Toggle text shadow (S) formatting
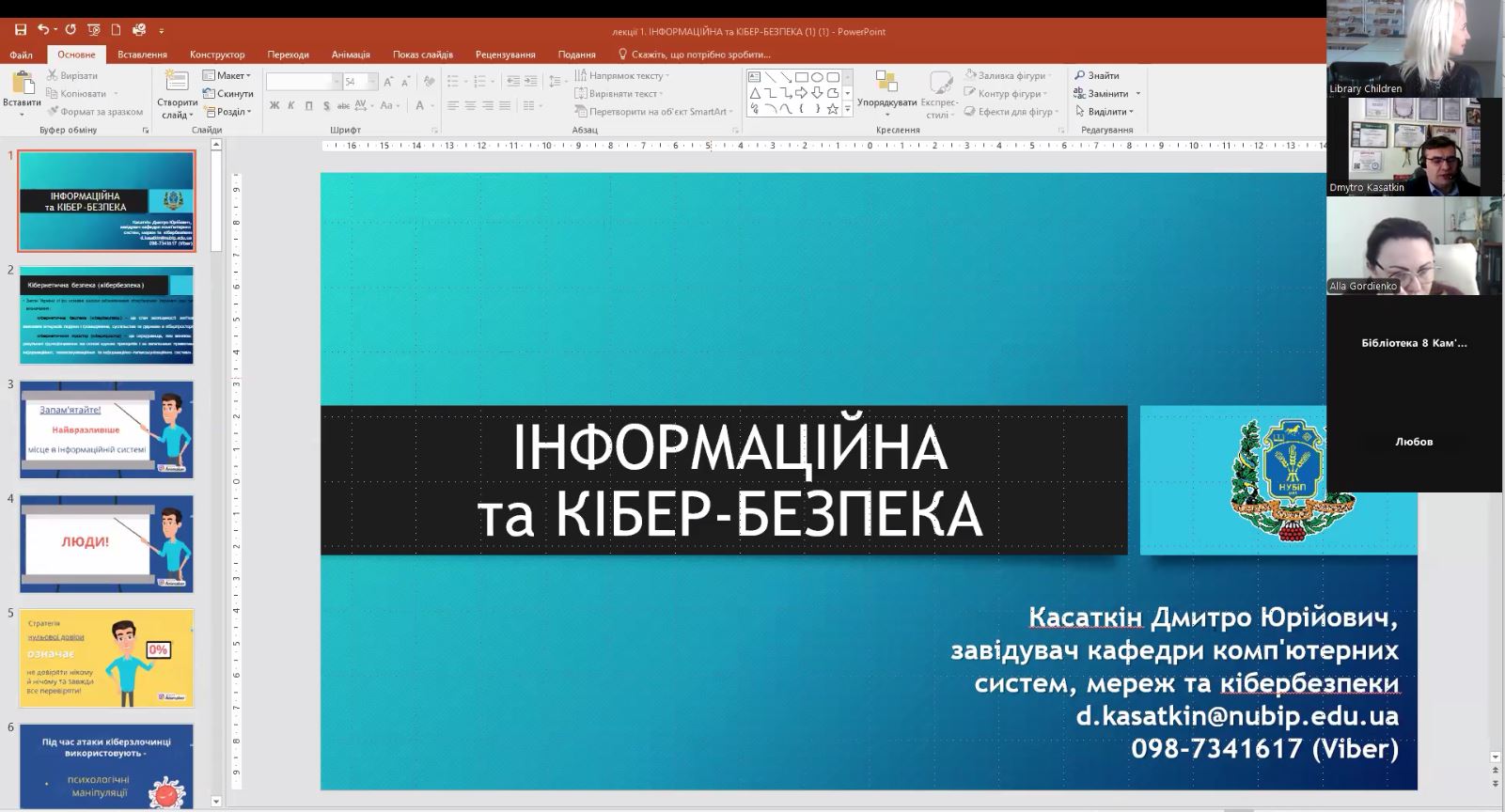Screen dimensions: 1505x812 click(326, 106)
